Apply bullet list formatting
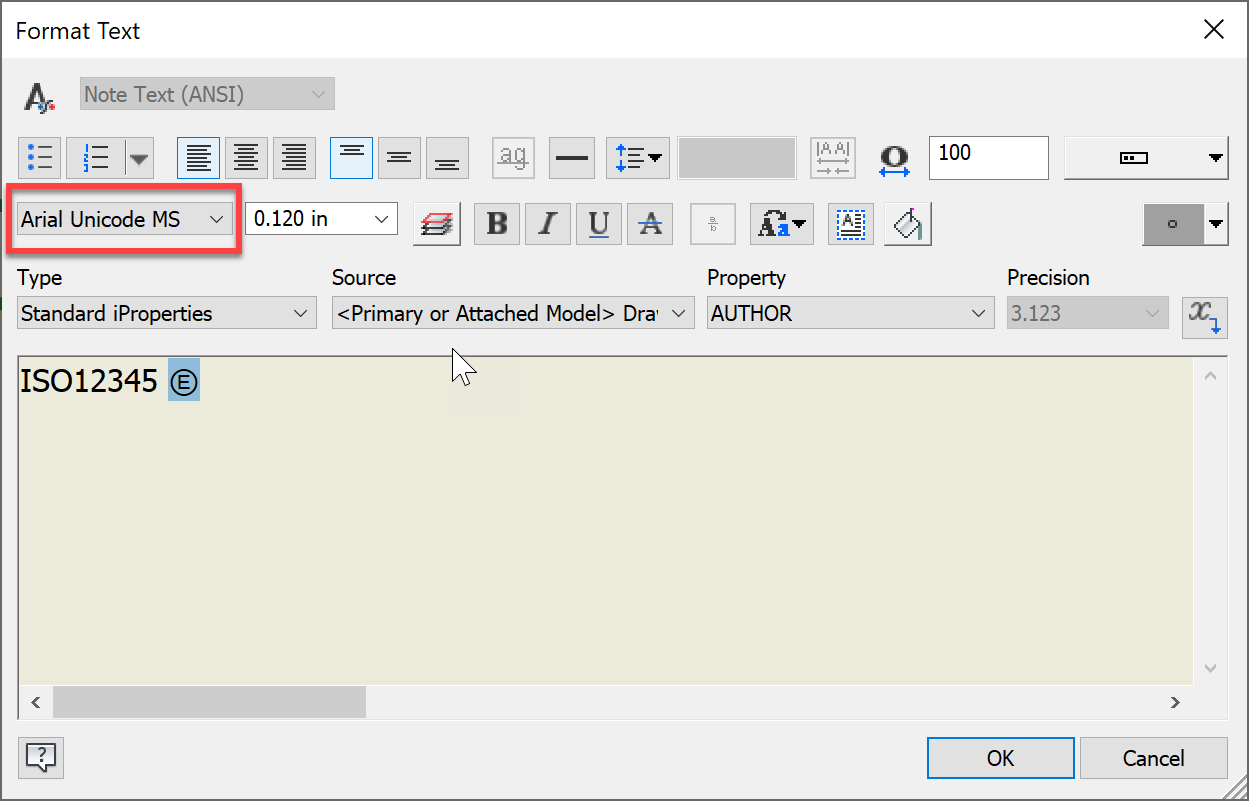This screenshot has width=1249, height=801. pyautogui.click(x=40, y=158)
